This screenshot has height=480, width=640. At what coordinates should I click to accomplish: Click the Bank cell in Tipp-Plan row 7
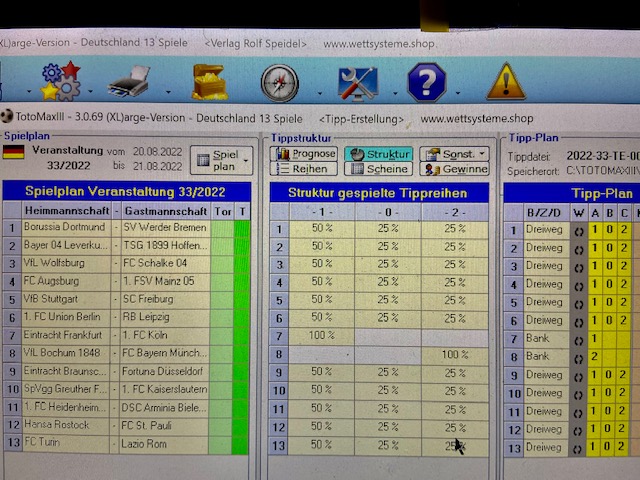point(546,338)
